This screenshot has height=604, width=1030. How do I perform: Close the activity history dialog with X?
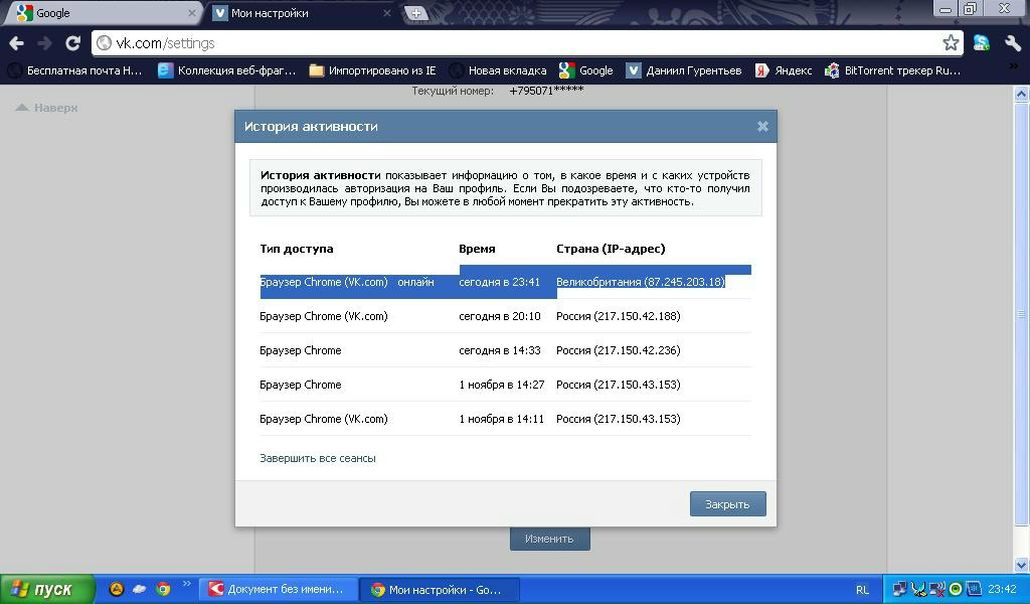tap(762, 127)
